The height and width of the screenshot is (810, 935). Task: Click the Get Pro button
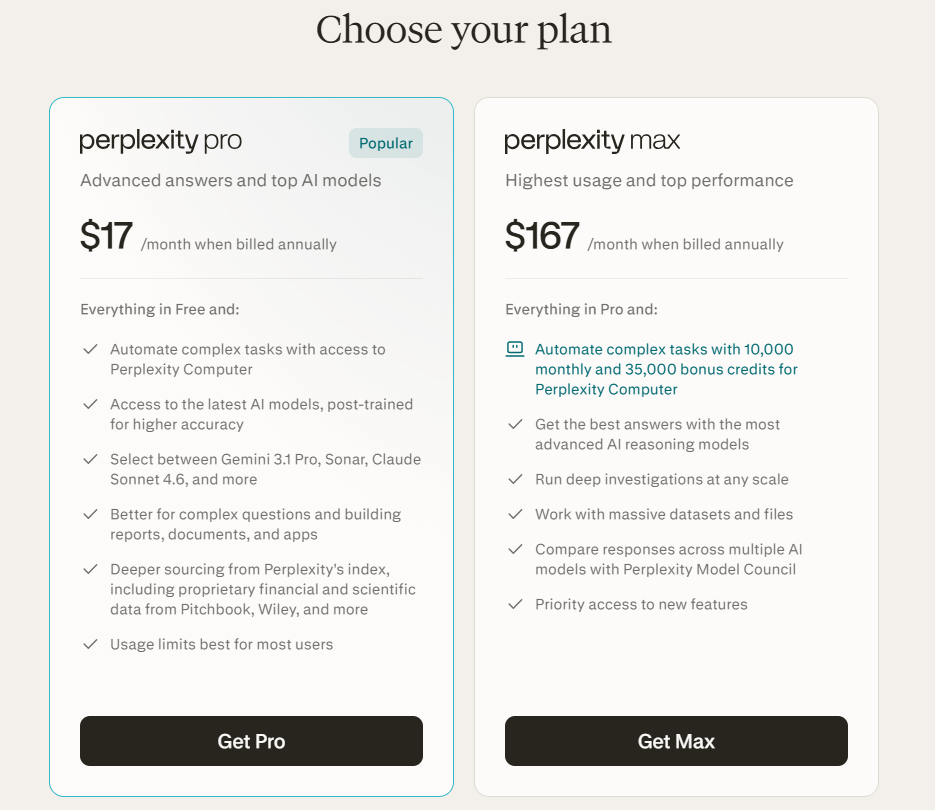click(251, 741)
